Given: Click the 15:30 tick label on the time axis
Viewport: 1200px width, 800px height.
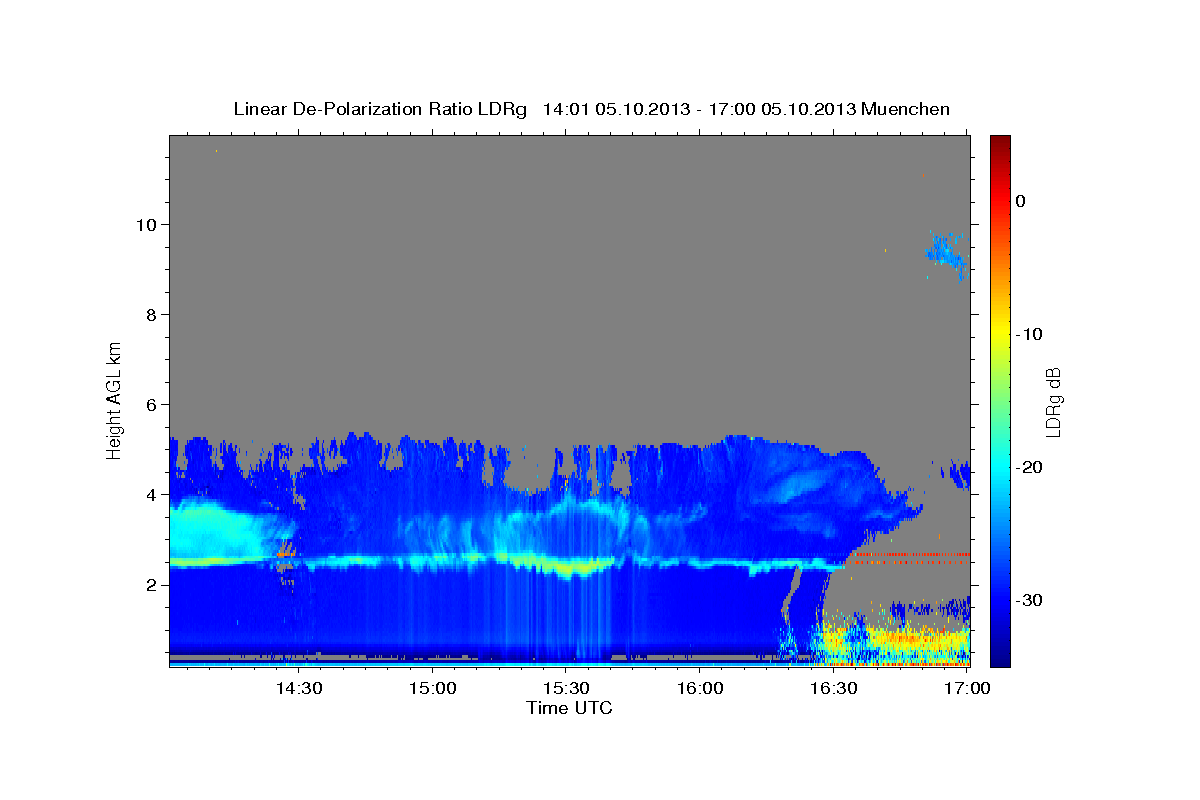Looking at the screenshot, I should [x=566, y=689].
